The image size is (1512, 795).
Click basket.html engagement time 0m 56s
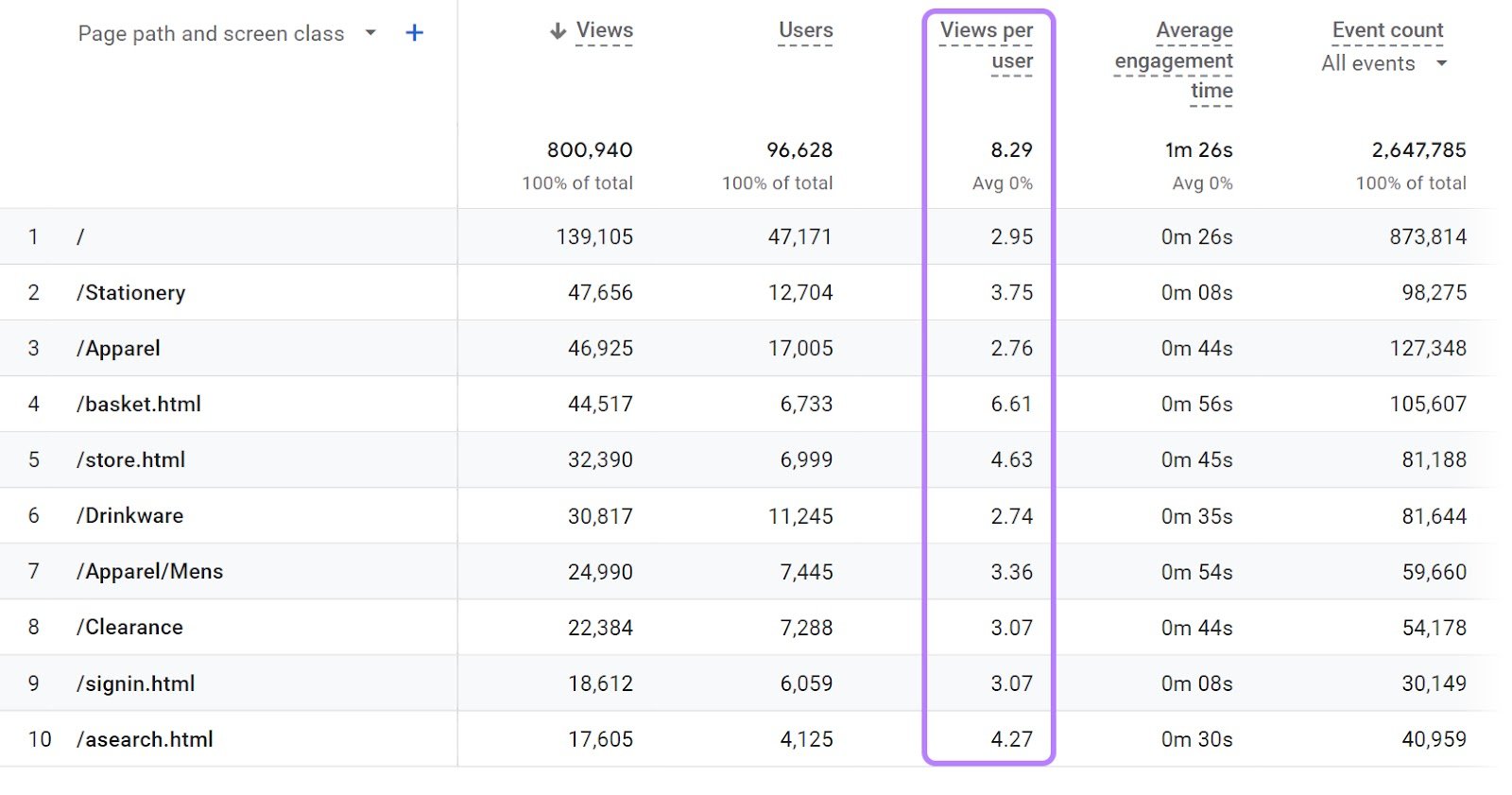click(x=1196, y=405)
